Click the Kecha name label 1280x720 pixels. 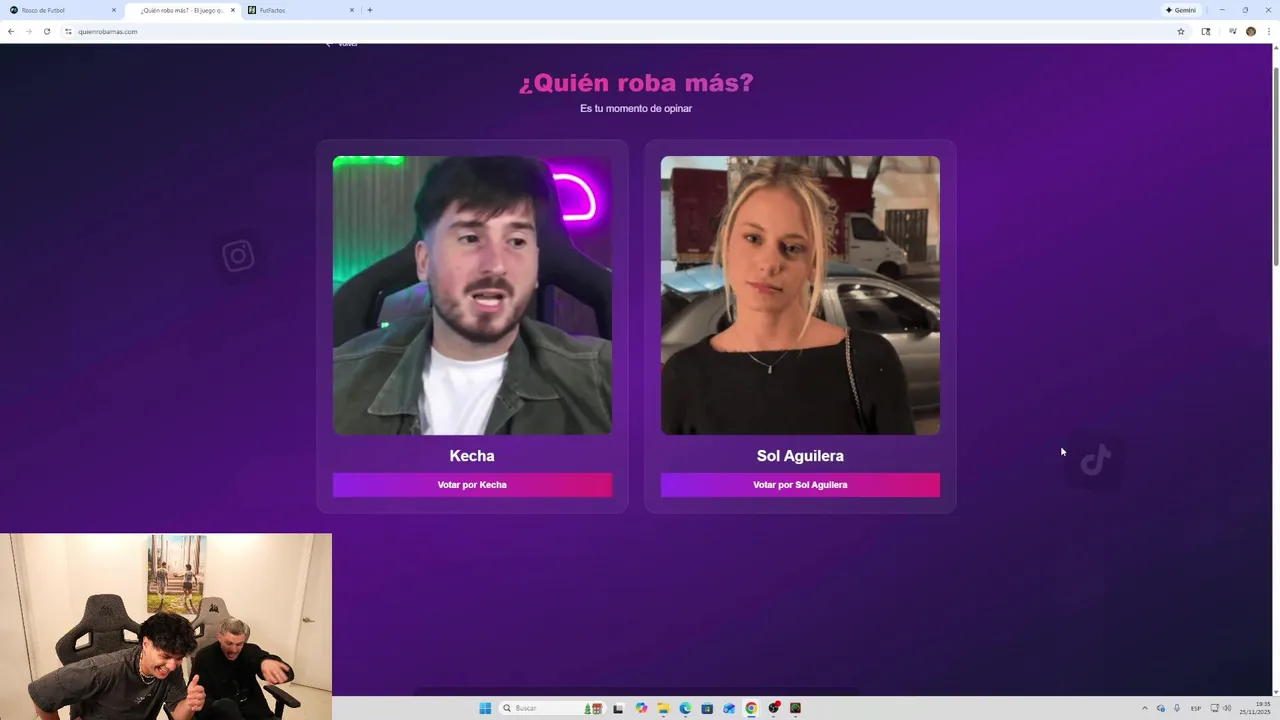point(472,456)
